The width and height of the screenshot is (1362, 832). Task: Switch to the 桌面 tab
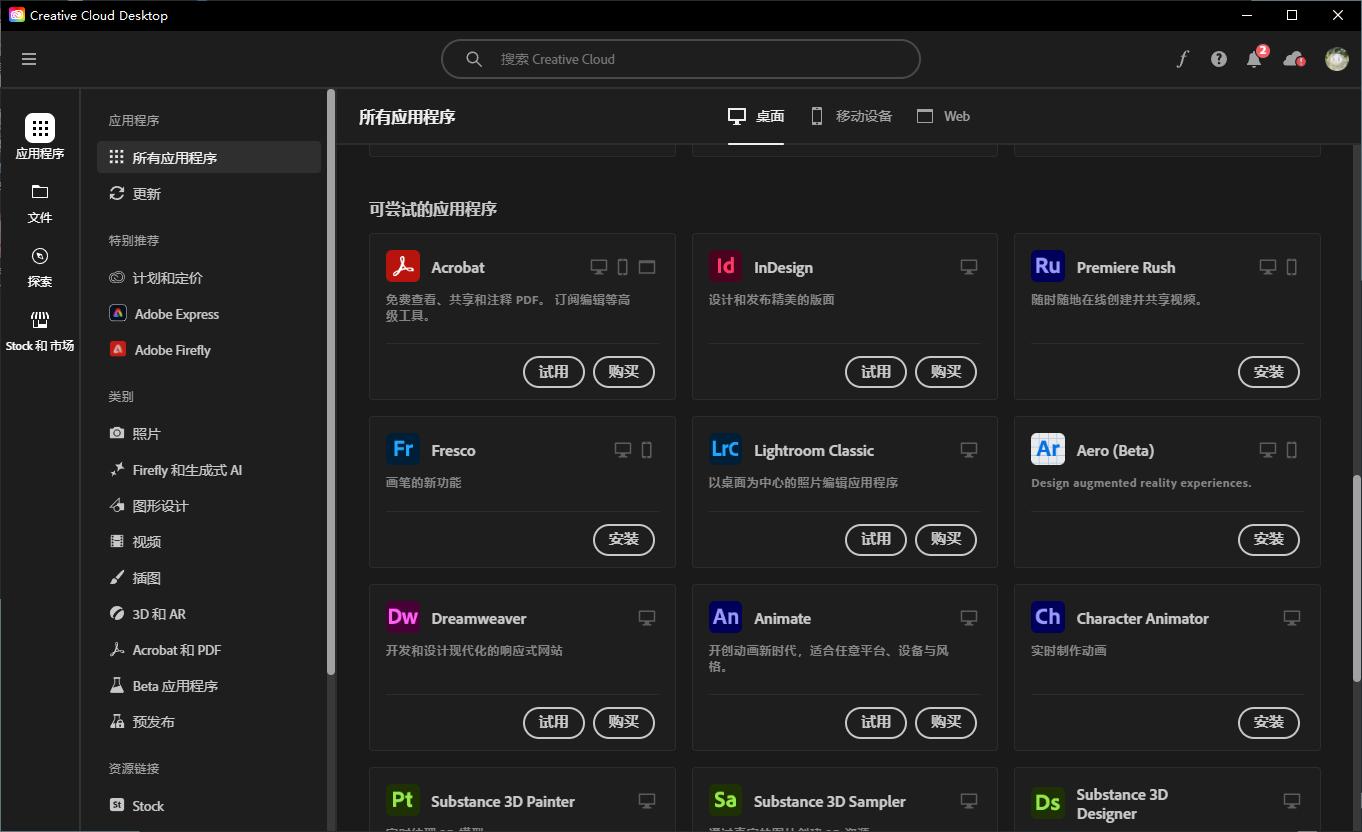click(756, 116)
